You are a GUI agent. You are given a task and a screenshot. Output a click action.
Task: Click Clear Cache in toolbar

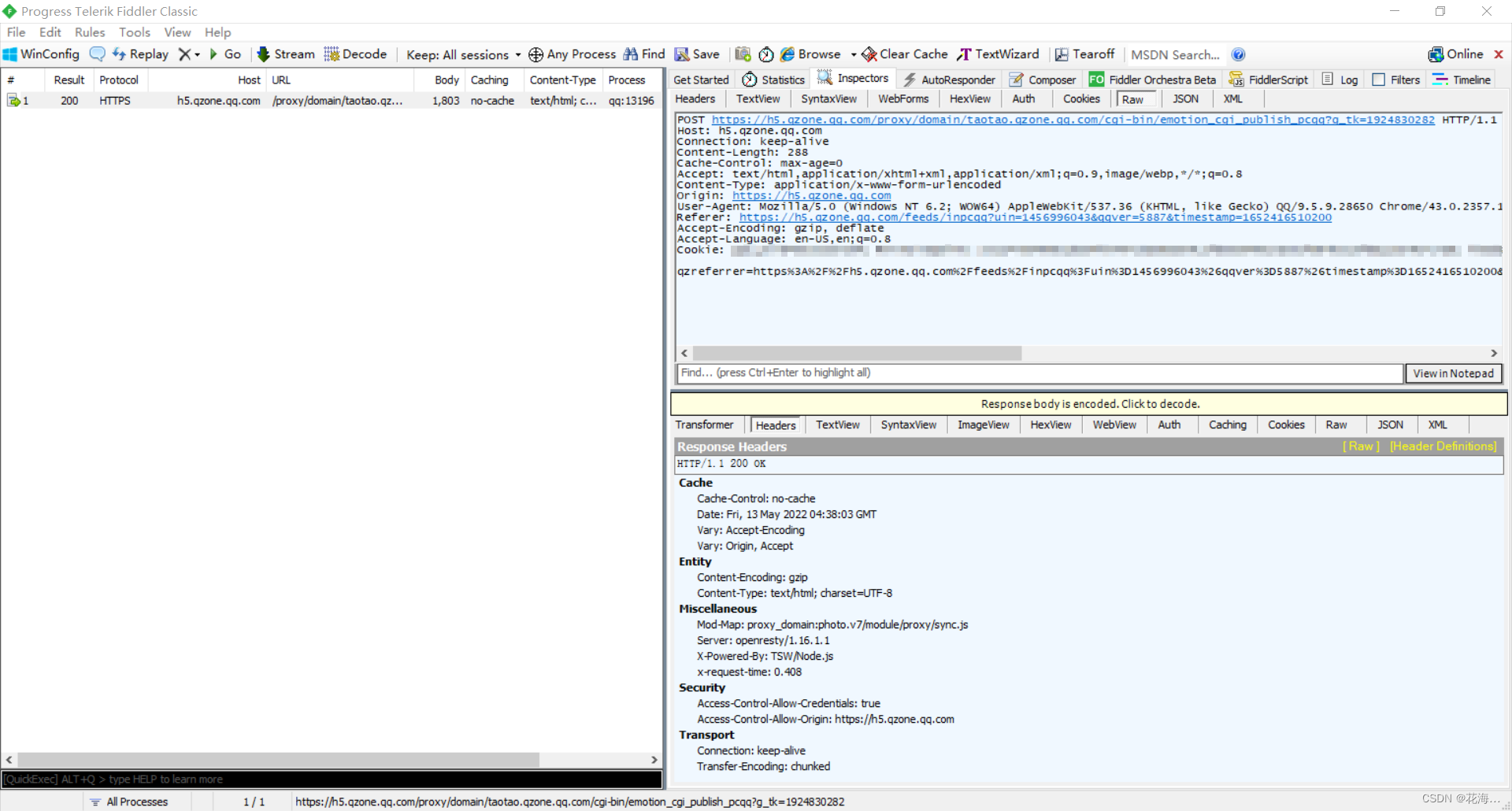[905, 54]
